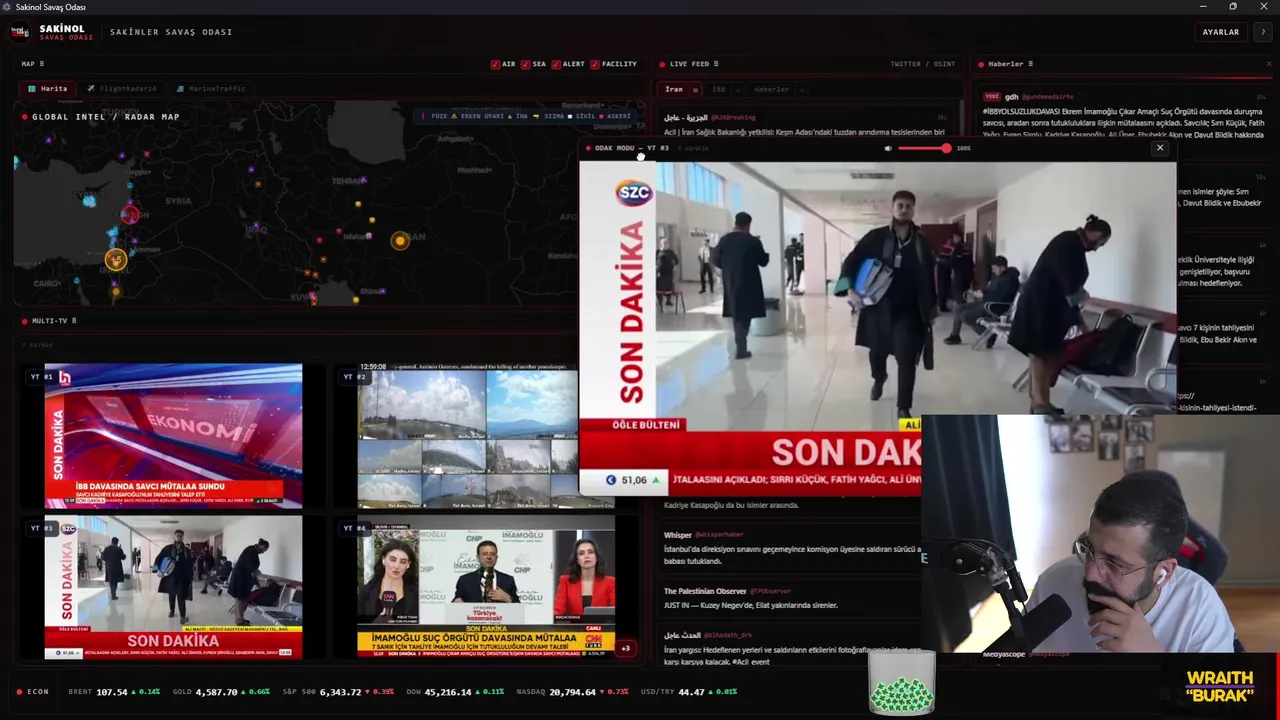The height and width of the screenshot is (720, 1280).
Task: Click the orange marker over Iran
Action: click(400, 240)
